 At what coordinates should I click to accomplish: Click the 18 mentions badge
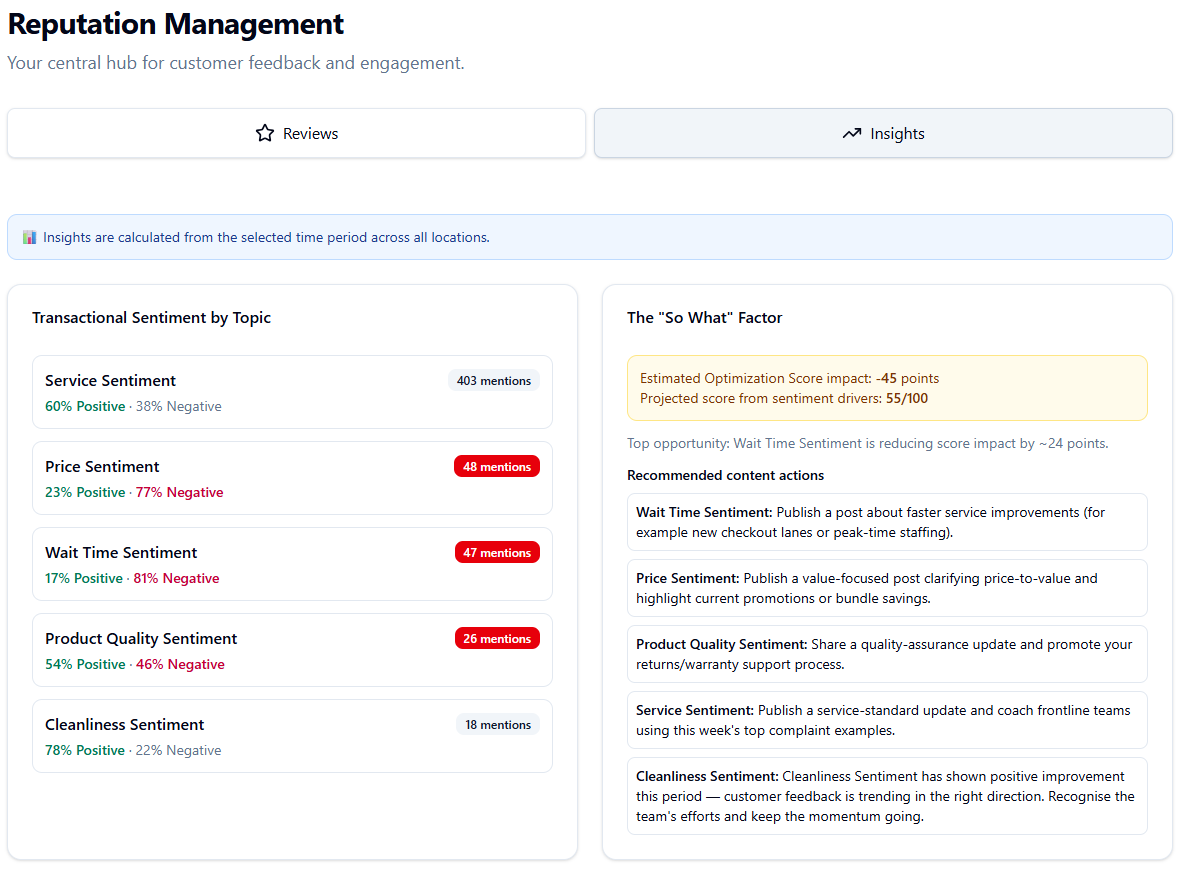click(x=498, y=724)
